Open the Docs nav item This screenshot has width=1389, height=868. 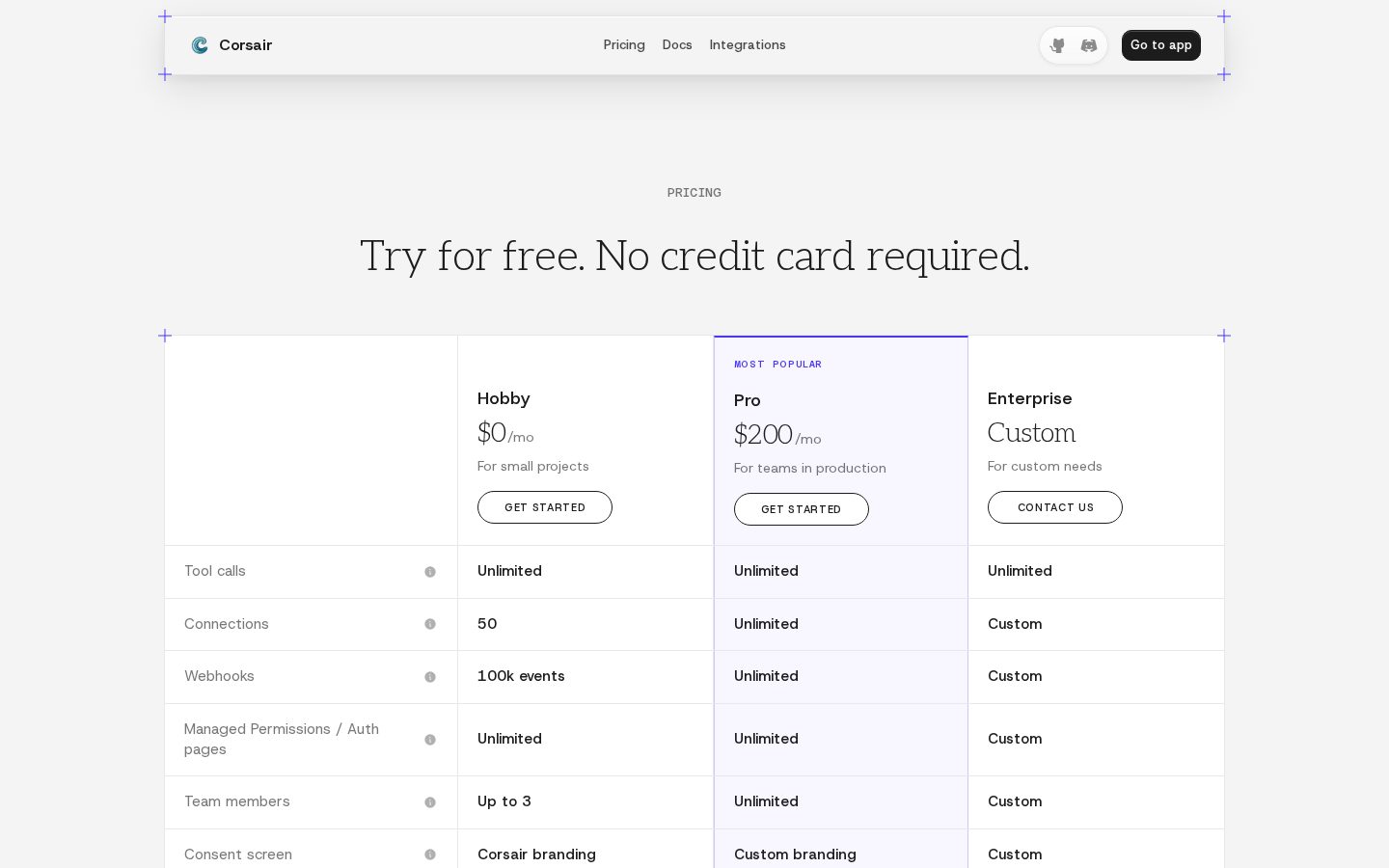tap(677, 45)
